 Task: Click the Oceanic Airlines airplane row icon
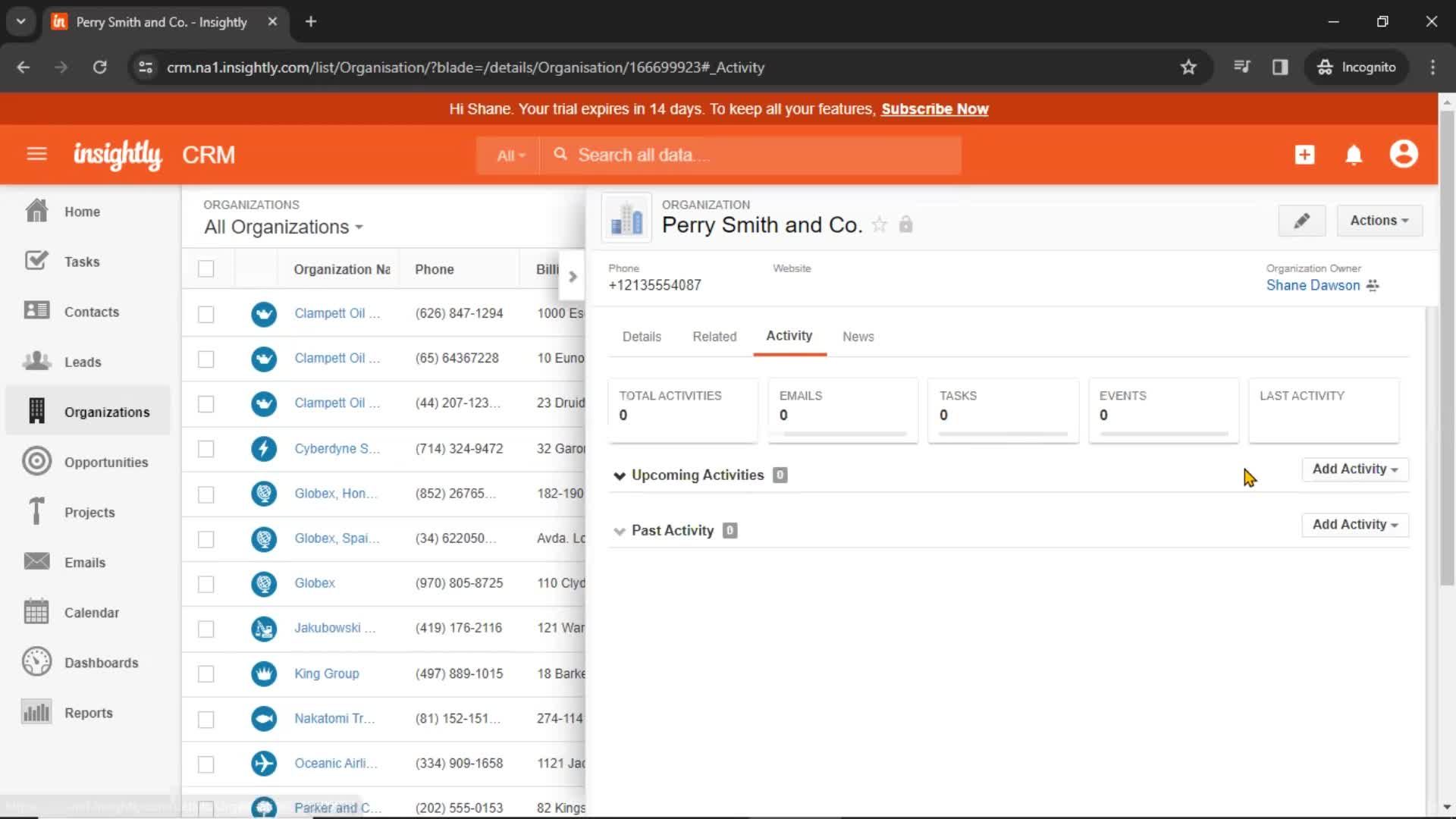[x=264, y=763]
